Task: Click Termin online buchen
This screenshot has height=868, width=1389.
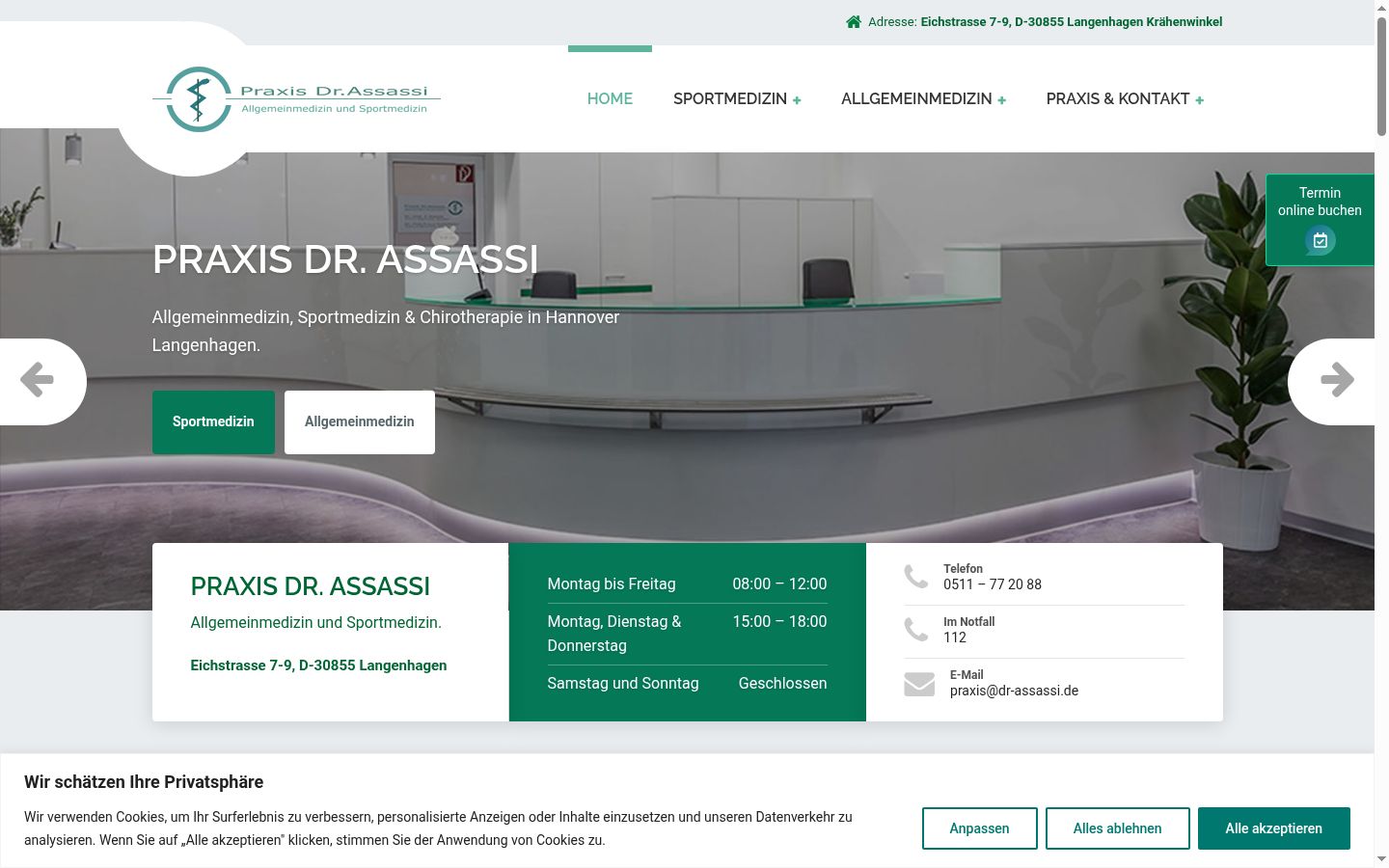Action: coord(1320,220)
